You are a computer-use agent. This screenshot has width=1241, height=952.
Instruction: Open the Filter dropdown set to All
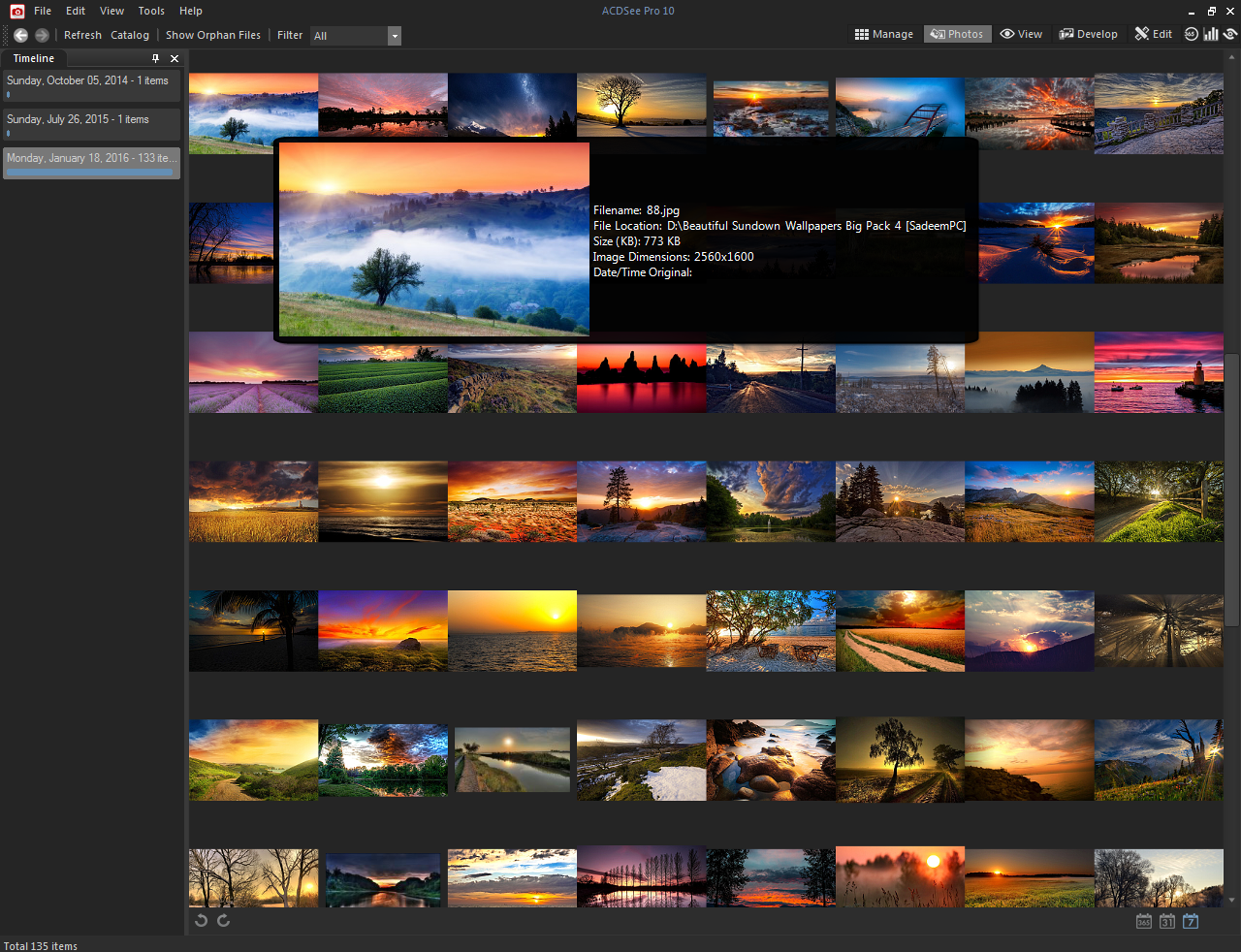pos(355,36)
